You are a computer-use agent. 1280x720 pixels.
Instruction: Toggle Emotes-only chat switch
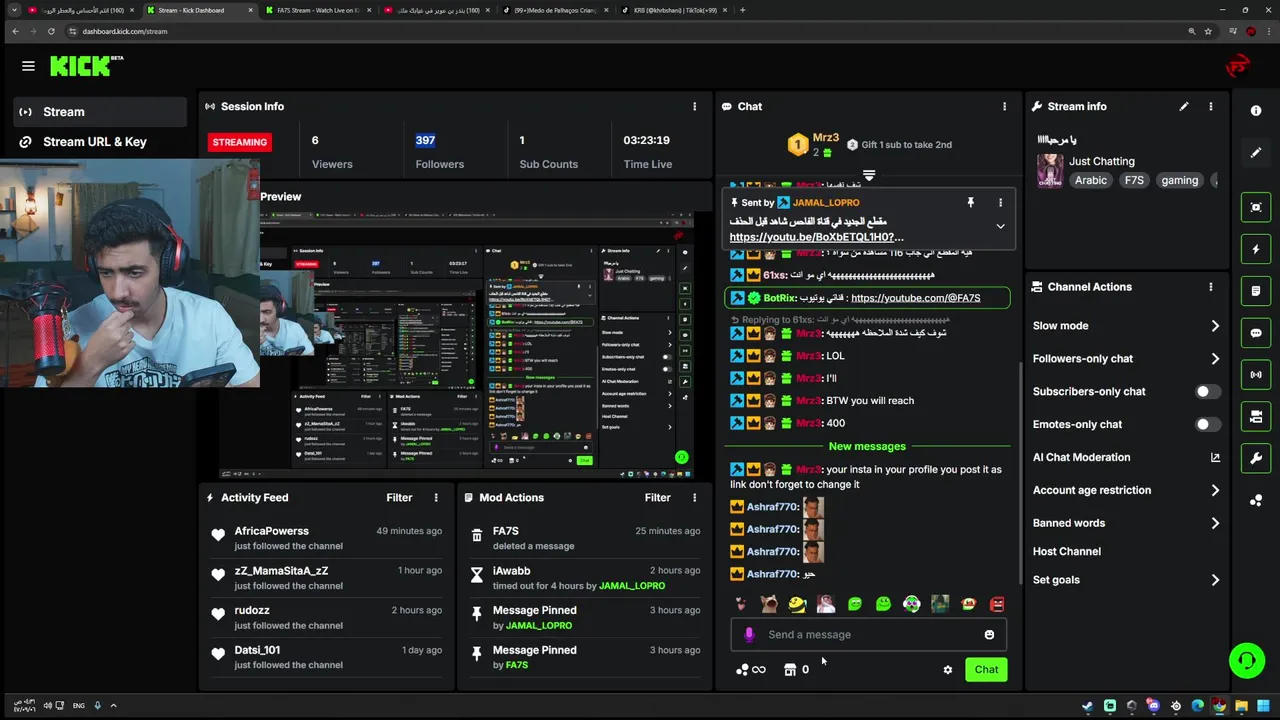[x=1208, y=424]
